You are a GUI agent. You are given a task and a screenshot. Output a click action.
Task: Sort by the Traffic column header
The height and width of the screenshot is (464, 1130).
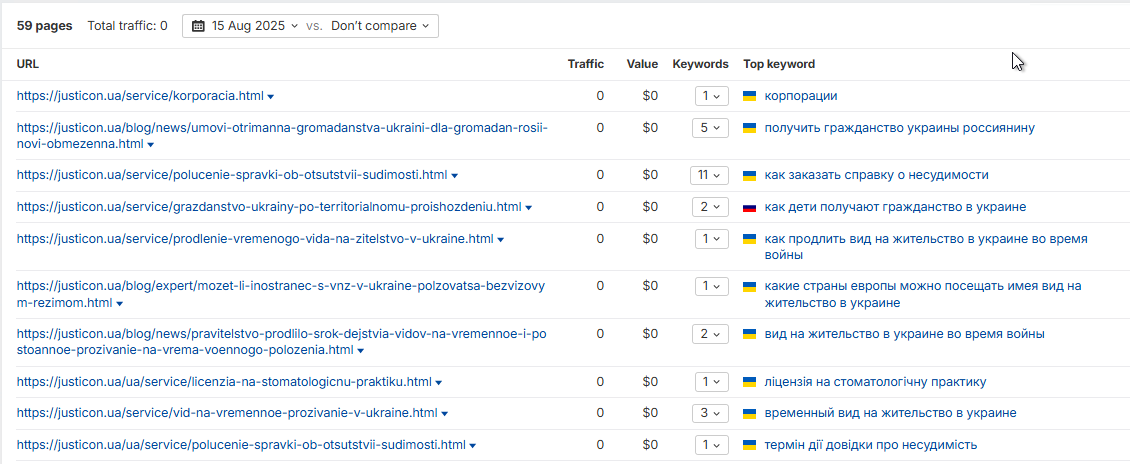[586, 64]
